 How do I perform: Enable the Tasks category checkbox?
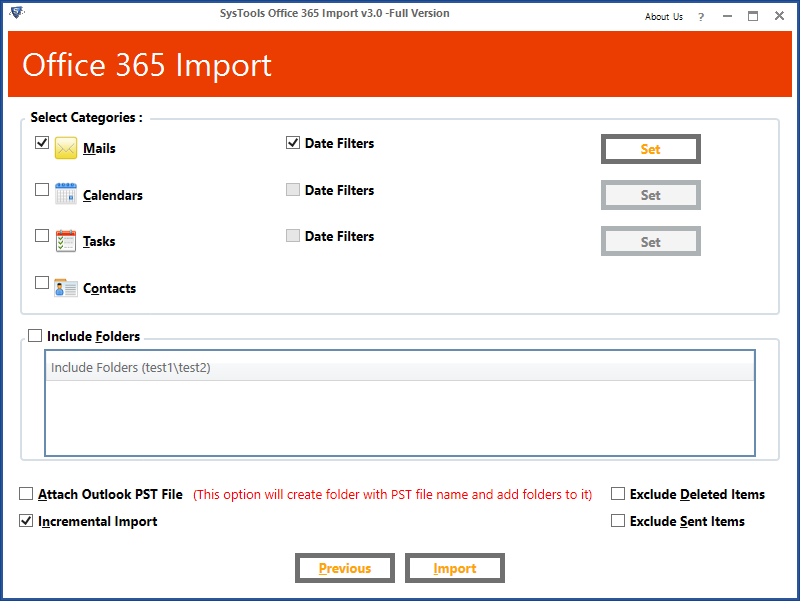tap(42, 235)
